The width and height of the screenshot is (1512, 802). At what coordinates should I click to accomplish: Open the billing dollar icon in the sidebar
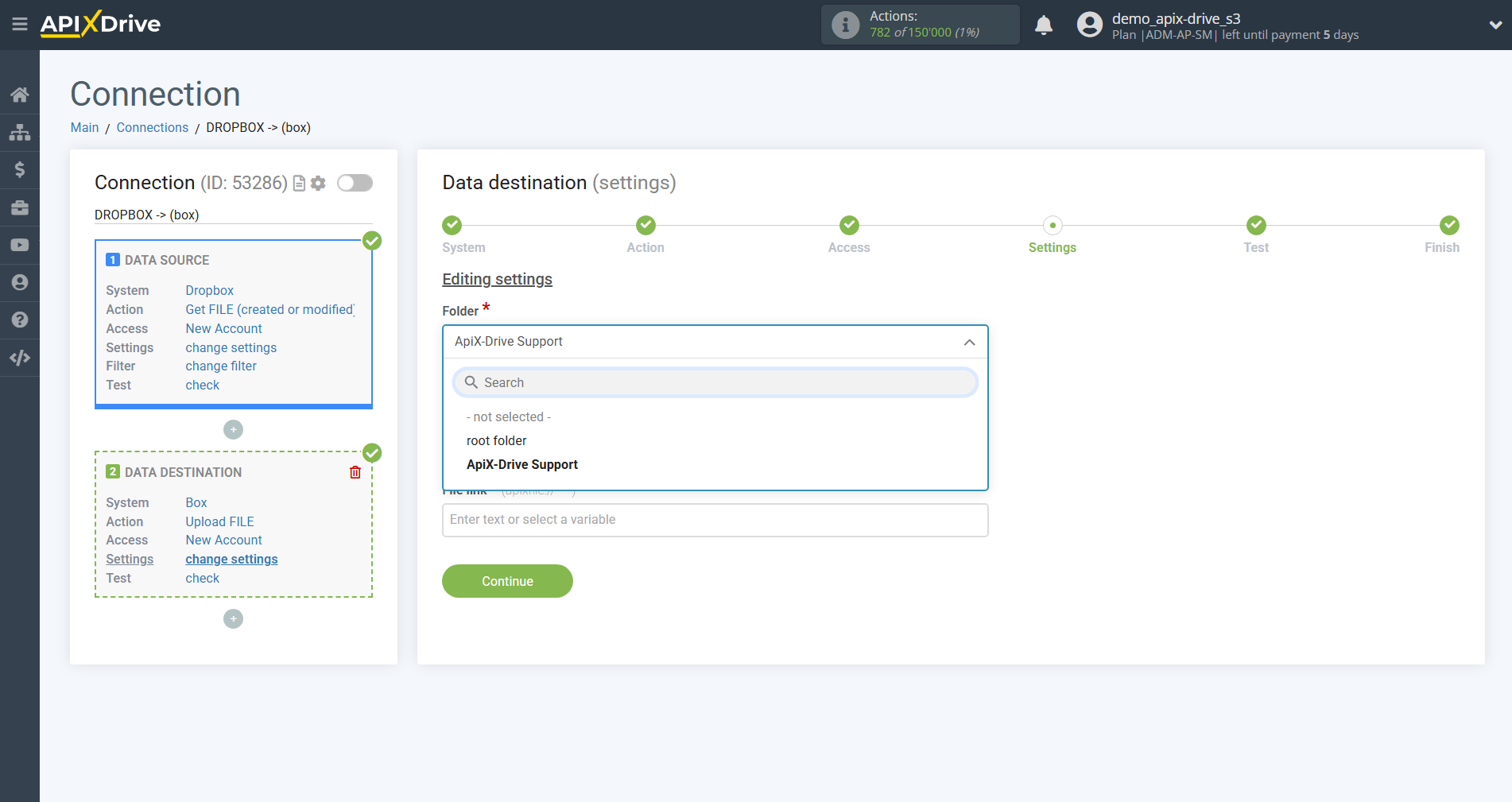[x=20, y=169]
